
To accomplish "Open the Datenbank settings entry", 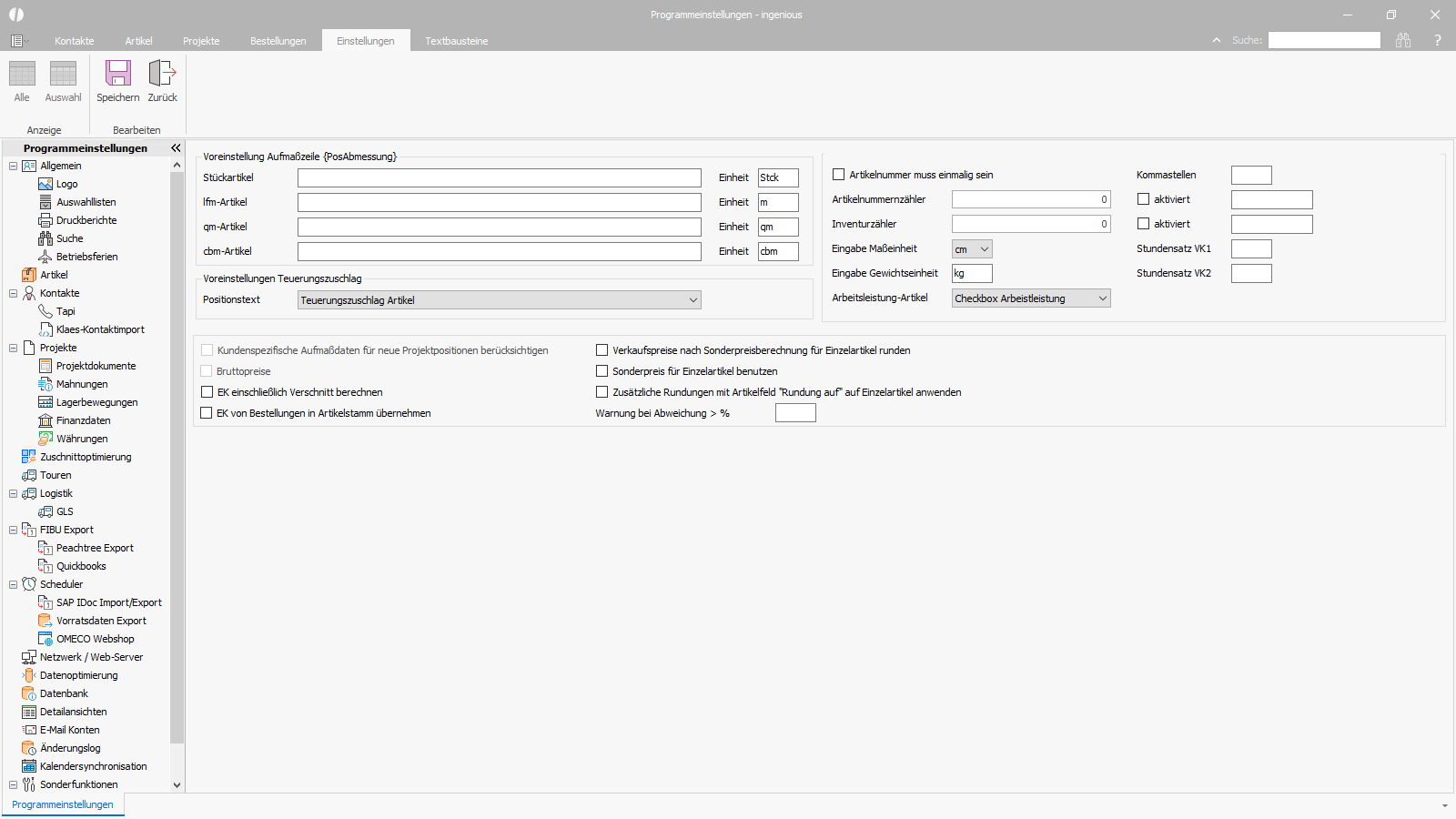I will [x=64, y=693].
